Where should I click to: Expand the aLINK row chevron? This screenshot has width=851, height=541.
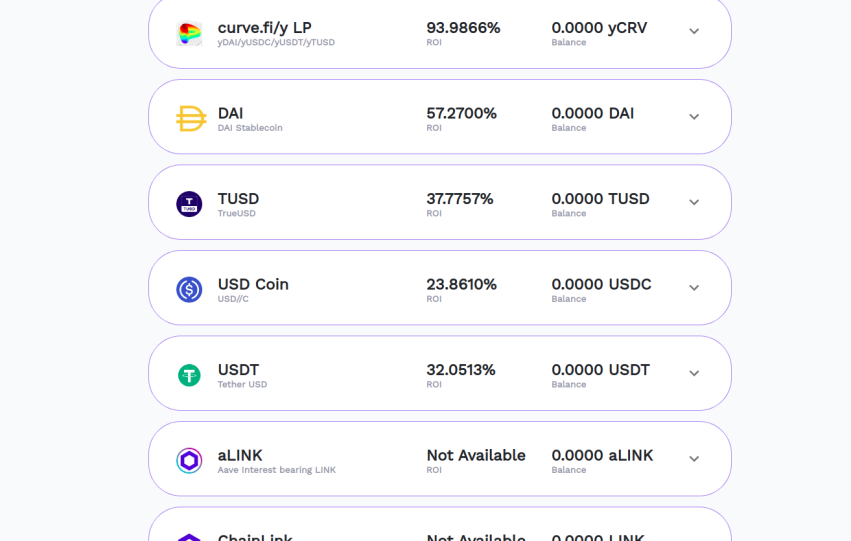tap(694, 459)
